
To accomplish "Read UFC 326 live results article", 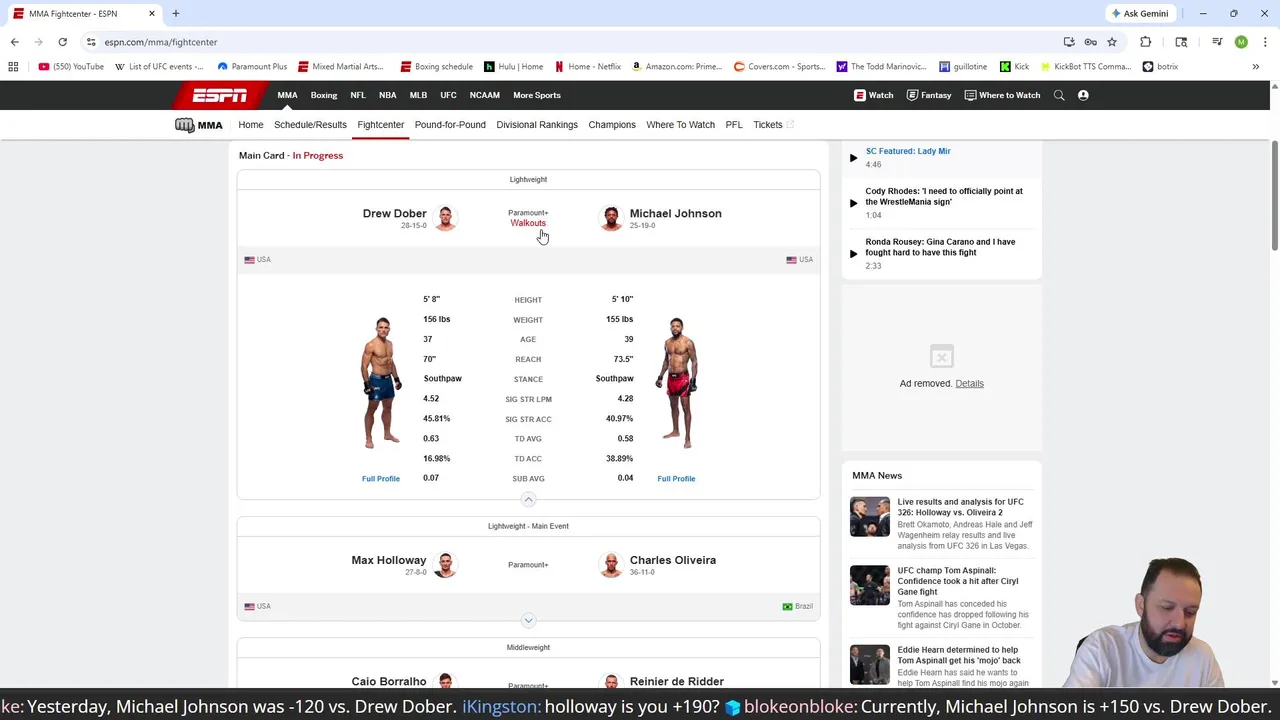I will point(960,507).
